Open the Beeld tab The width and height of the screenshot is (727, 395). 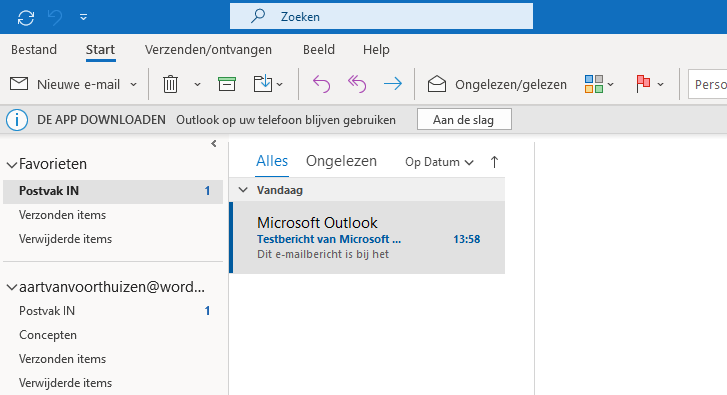click(319, 50)
